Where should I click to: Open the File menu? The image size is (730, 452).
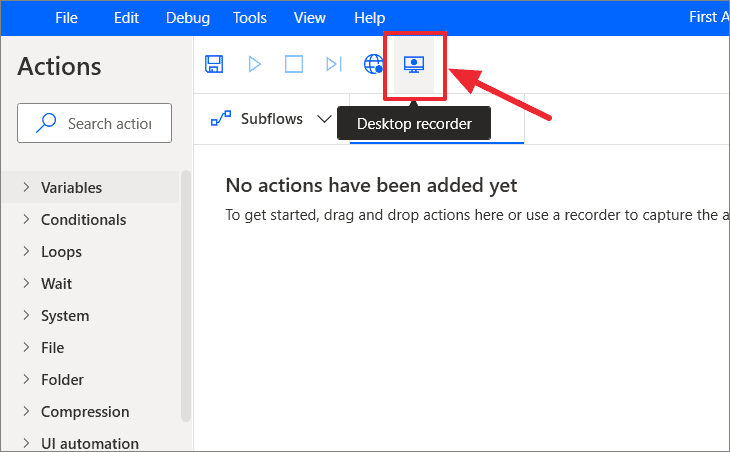click(66, 18)
